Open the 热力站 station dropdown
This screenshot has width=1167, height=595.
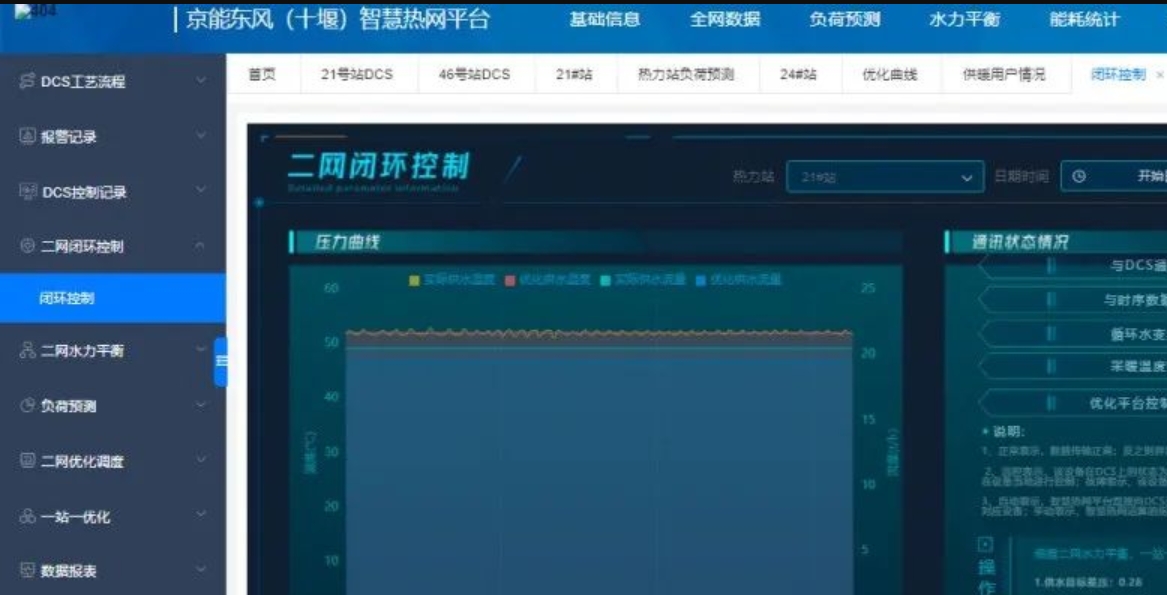884,178
